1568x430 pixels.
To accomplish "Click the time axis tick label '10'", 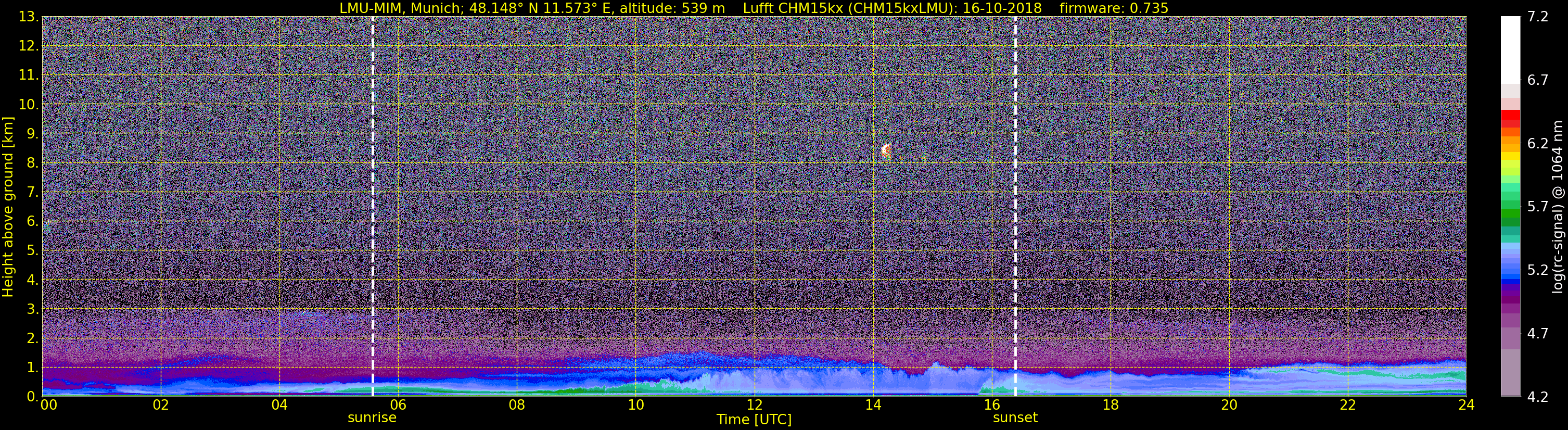I will (x=635, y=405).
